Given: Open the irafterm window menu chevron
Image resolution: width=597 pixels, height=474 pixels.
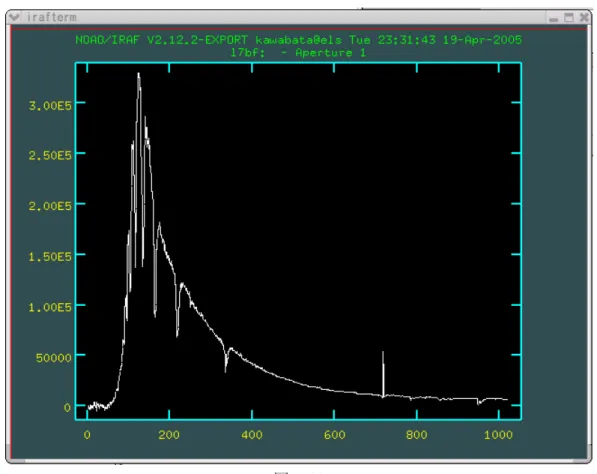Looking at the screenshot, I should point(14,17).
